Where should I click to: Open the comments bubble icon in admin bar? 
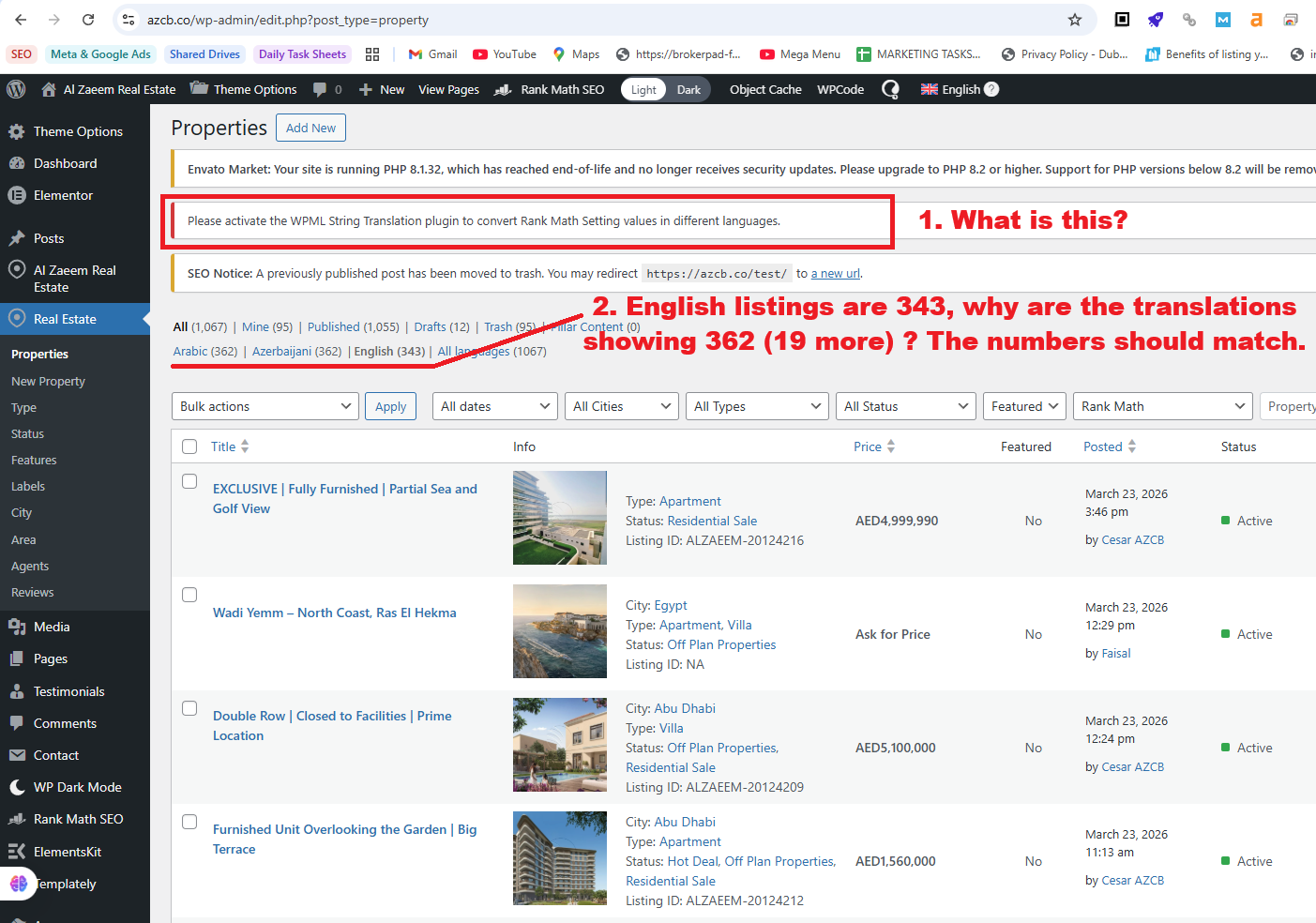(x=321, y=89)
